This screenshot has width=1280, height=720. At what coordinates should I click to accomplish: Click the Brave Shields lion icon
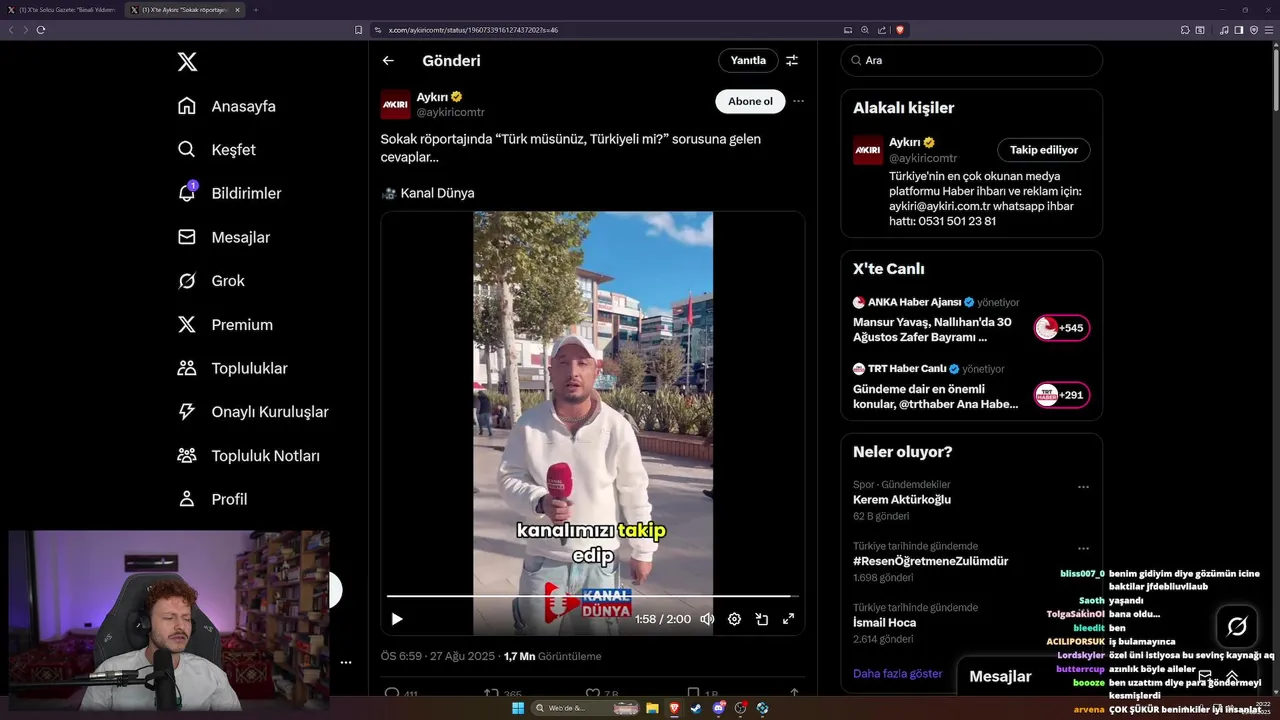tap(900, 30)
